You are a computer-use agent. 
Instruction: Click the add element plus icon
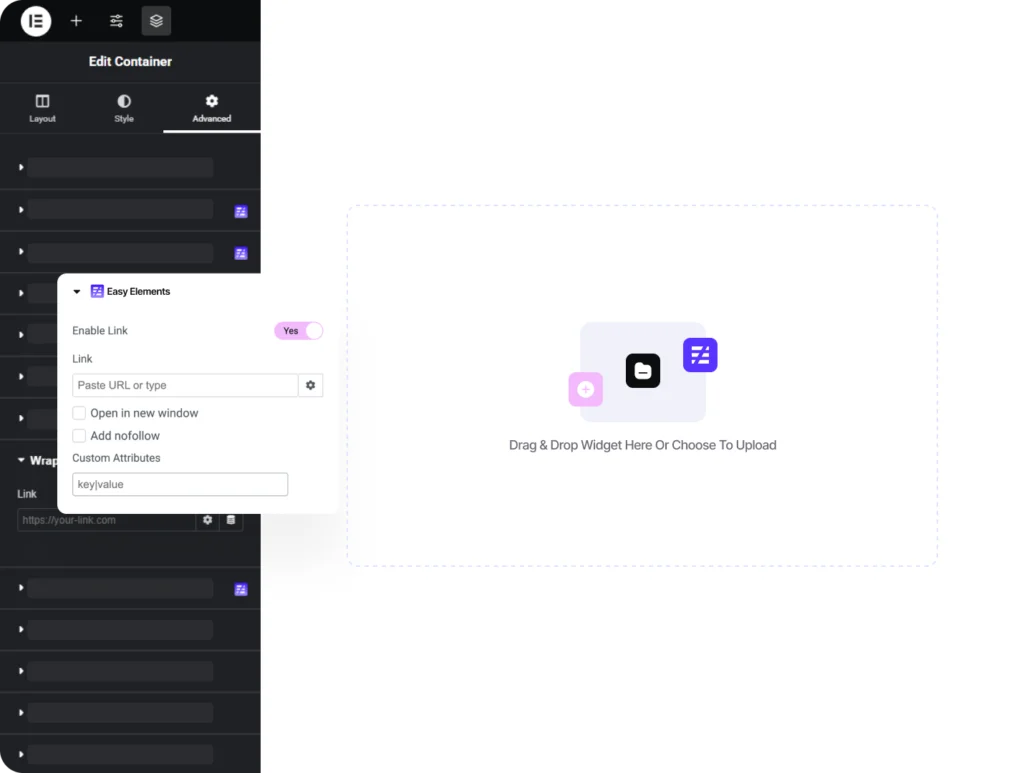(76, 21)
